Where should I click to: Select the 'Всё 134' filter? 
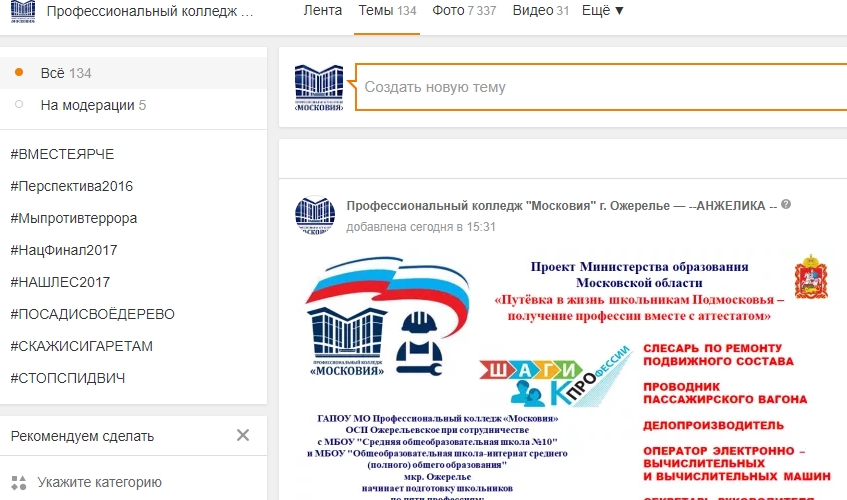66,73
